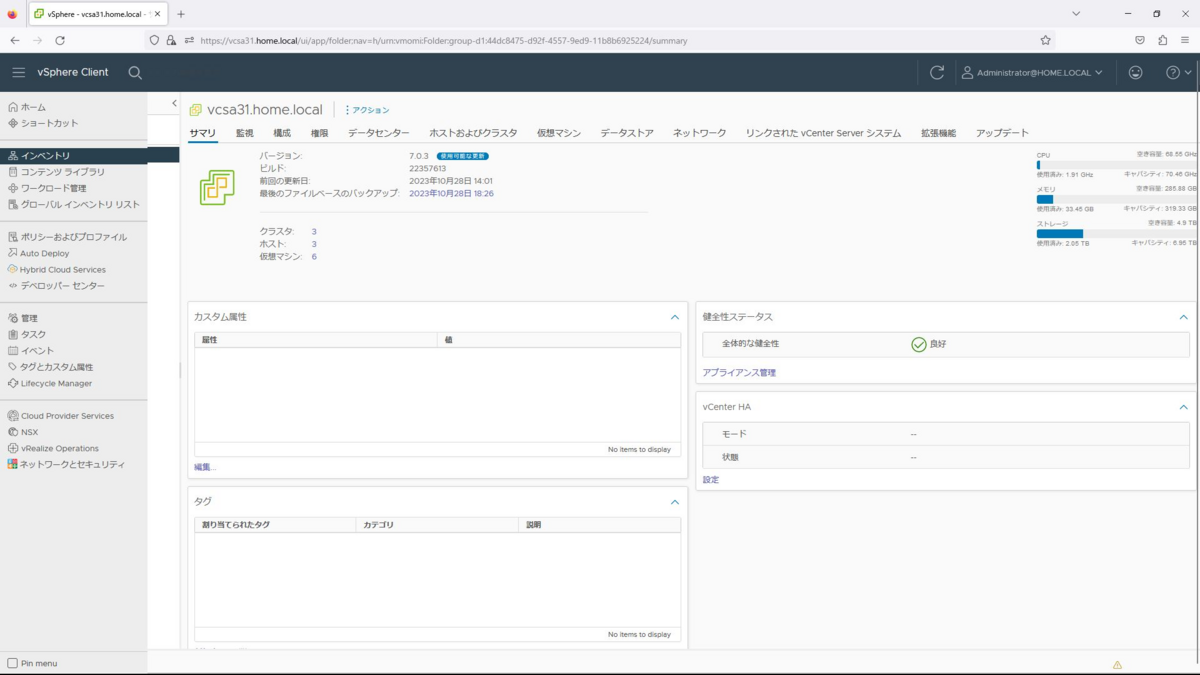
Task: Open Hybrid Cloud Services
Action: tap(56, 269)
